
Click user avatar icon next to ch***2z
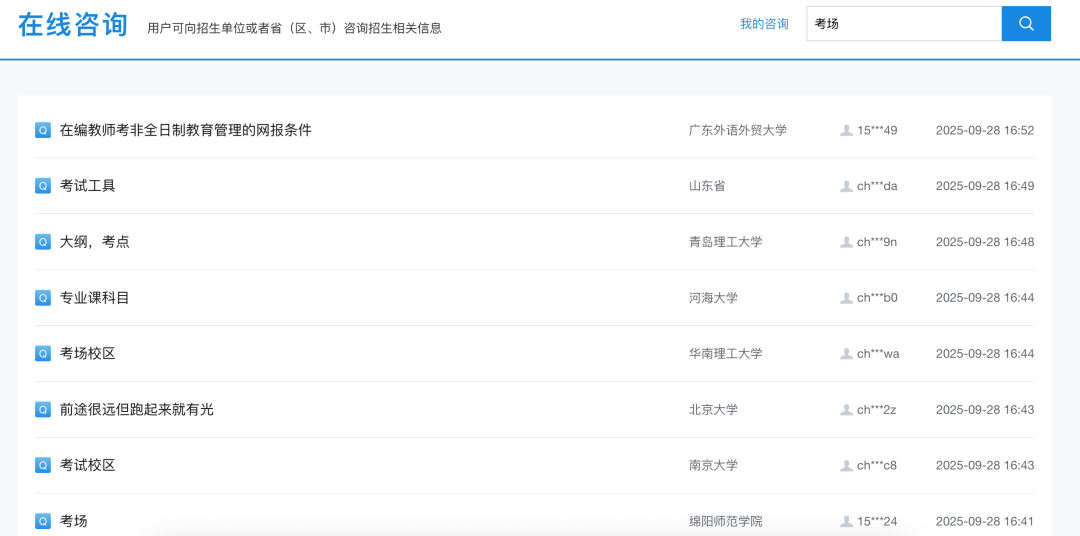[x=847, y=410]
